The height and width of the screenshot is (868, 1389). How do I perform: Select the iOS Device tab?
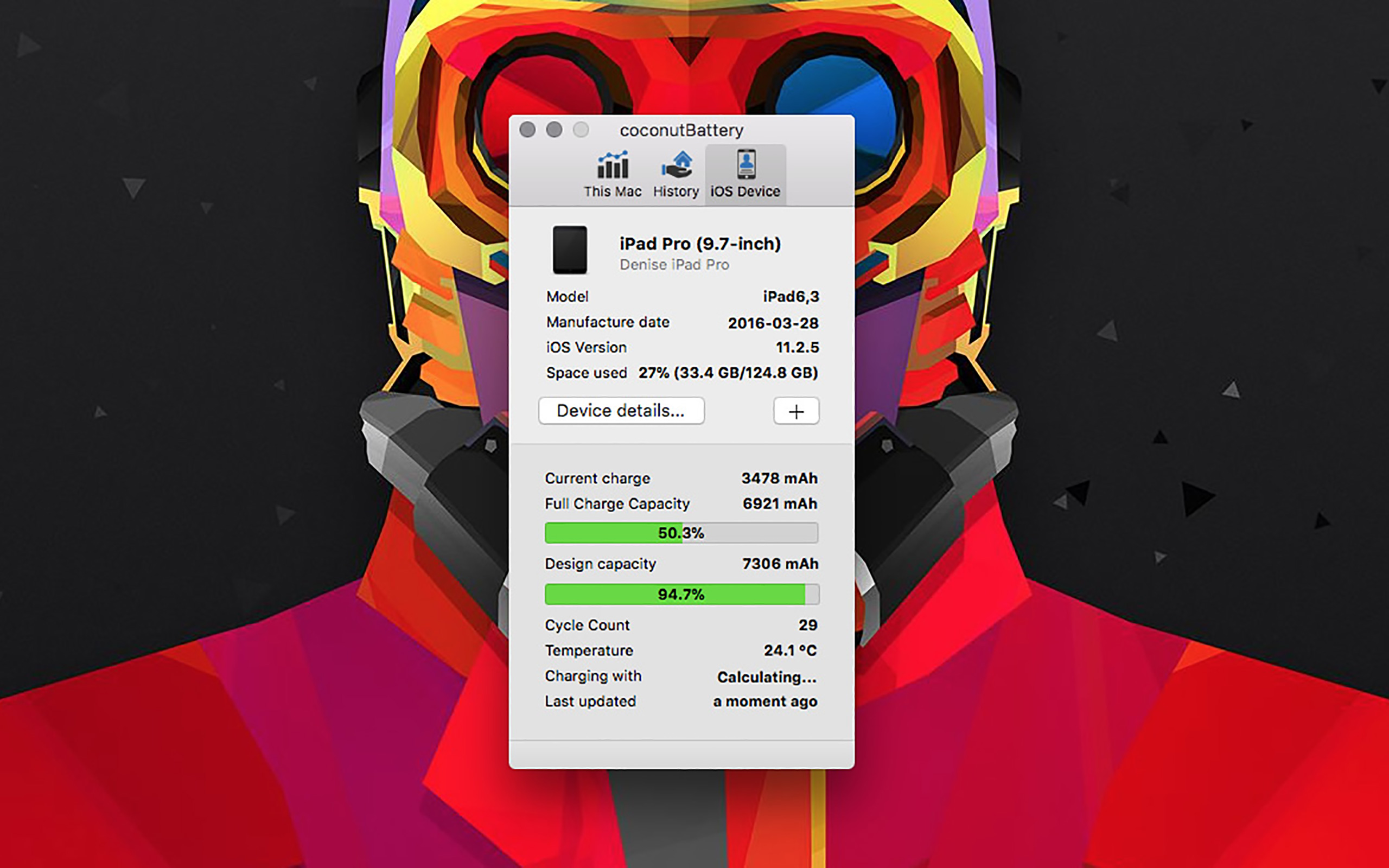(745, 175)
